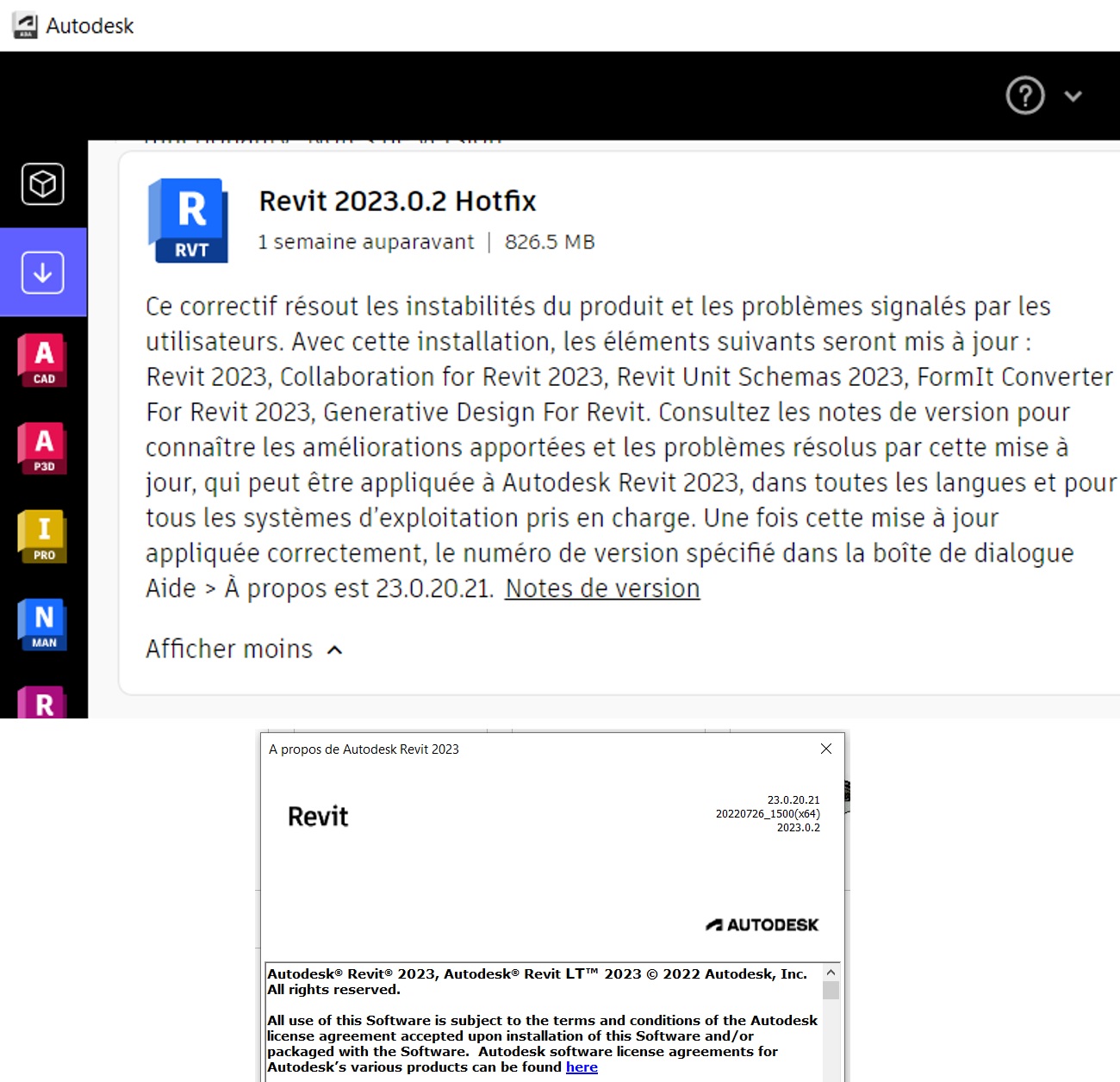Expand the chevron next to the help icon
Image resolution: width=1120 pixels, height=1082 pixels.
pos(1073,96)
